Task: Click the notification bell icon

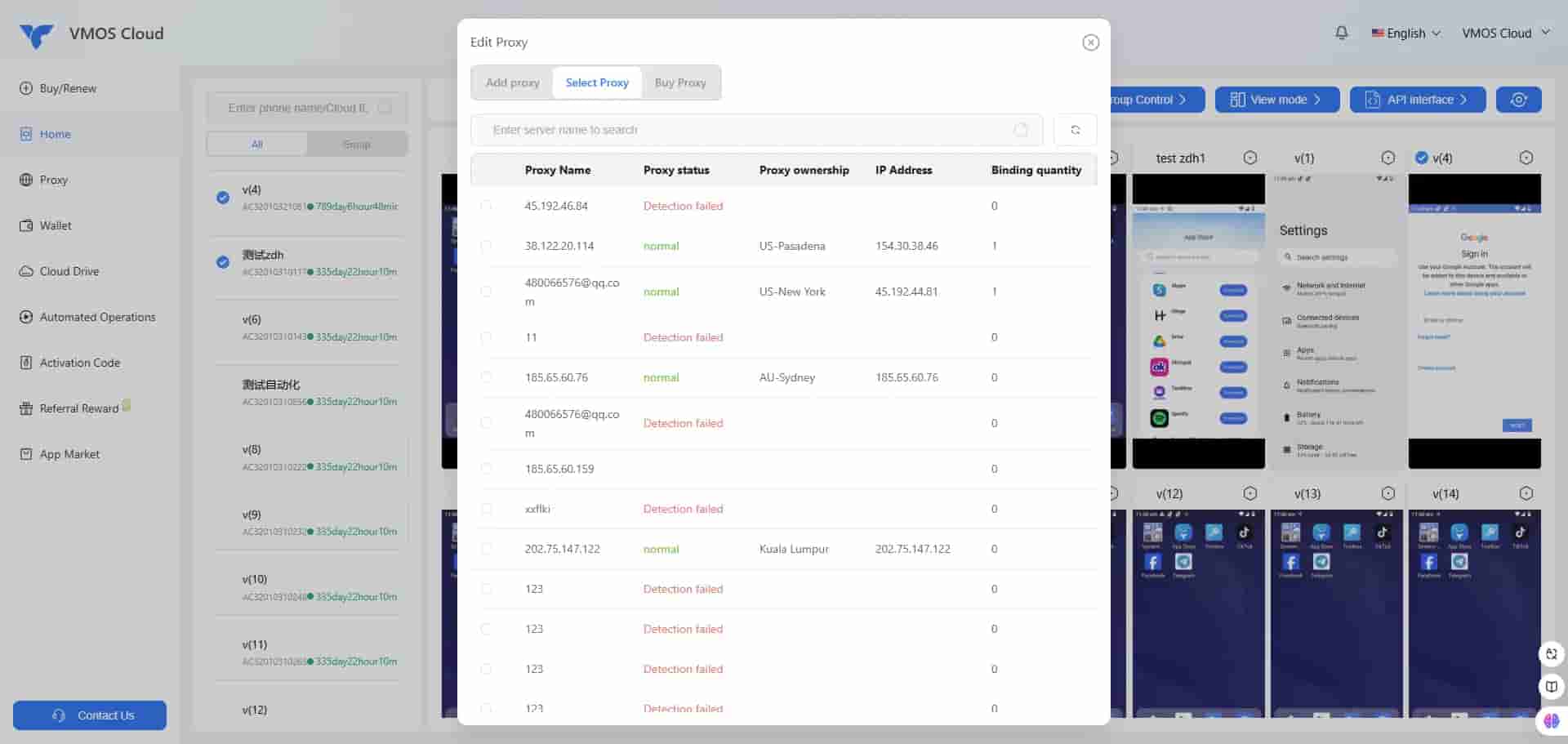Action: pyautogui.click(x=1341, y=33)
